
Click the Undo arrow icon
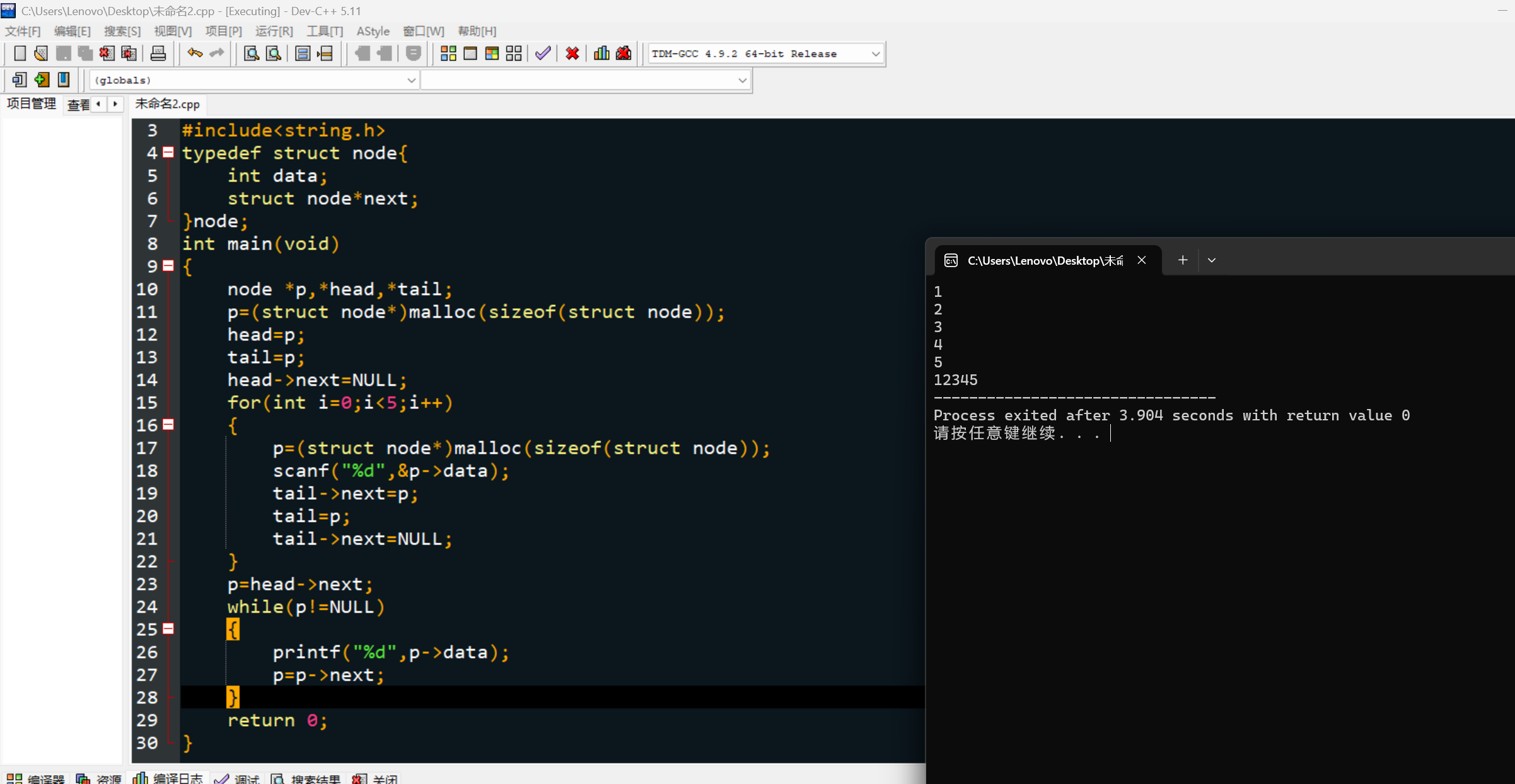pyautogui.click(x=195, y=54)
